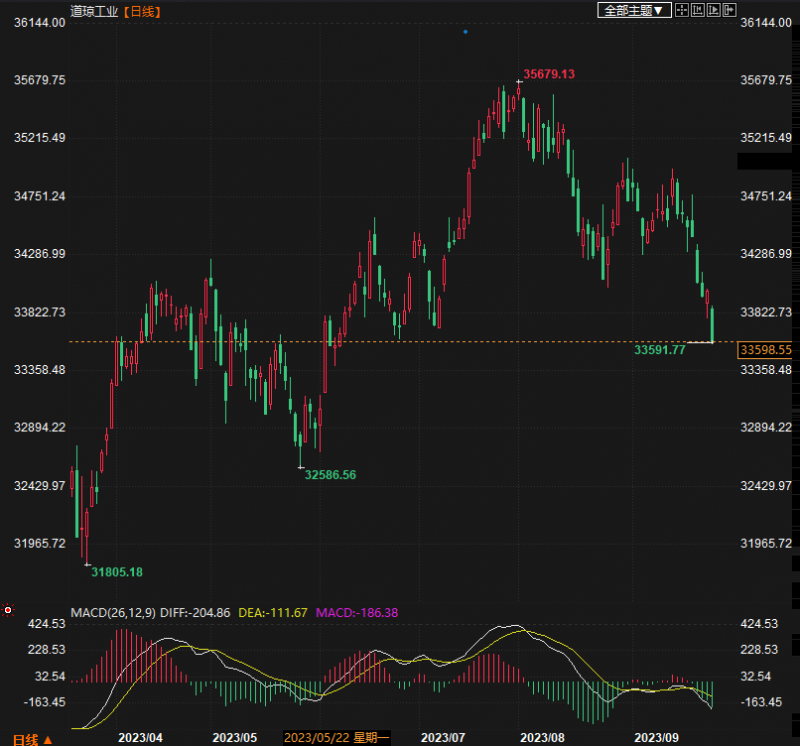Screen dimensions: 800x746
Task: Click the expand-right panel arrow icon
Action: pos(729,10)
